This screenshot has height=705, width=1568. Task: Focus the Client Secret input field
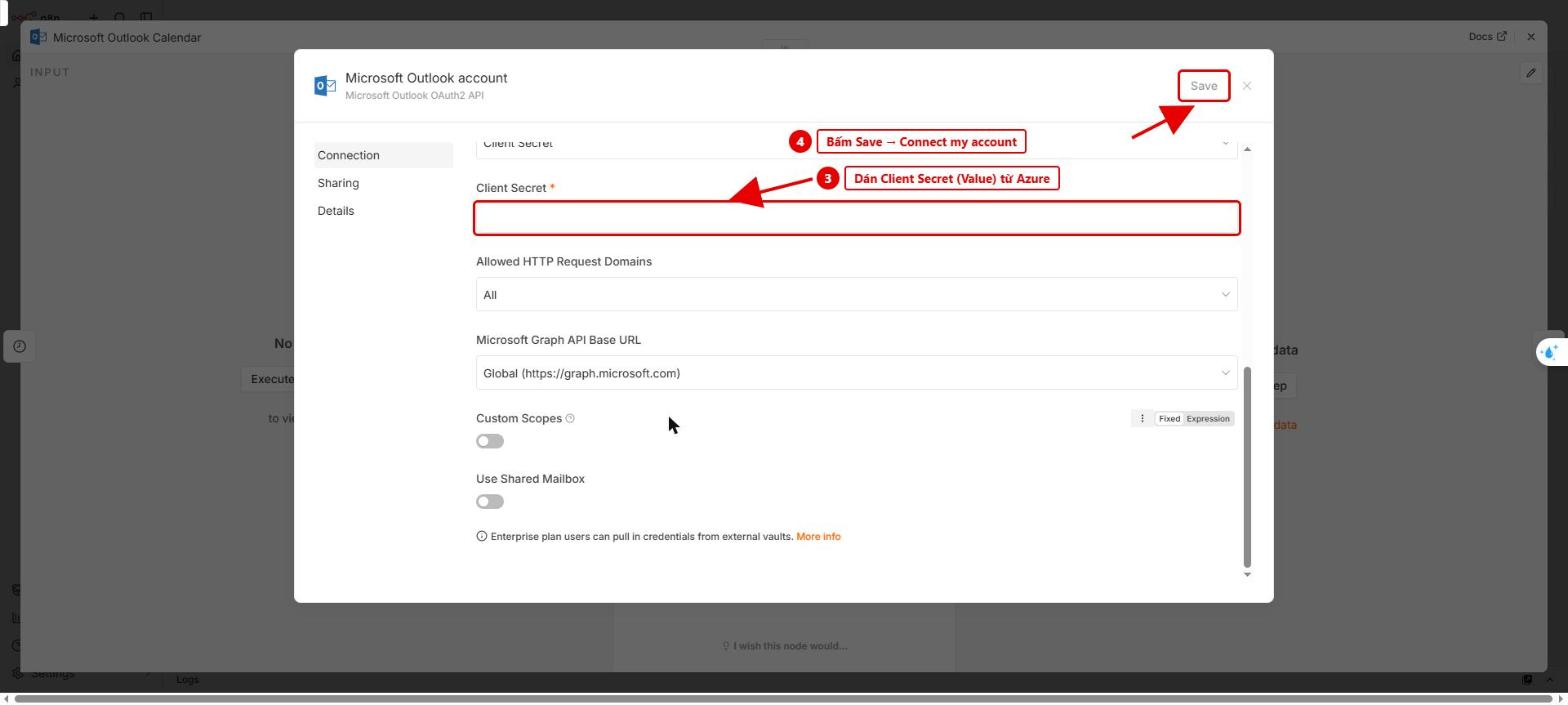[857, 218]
